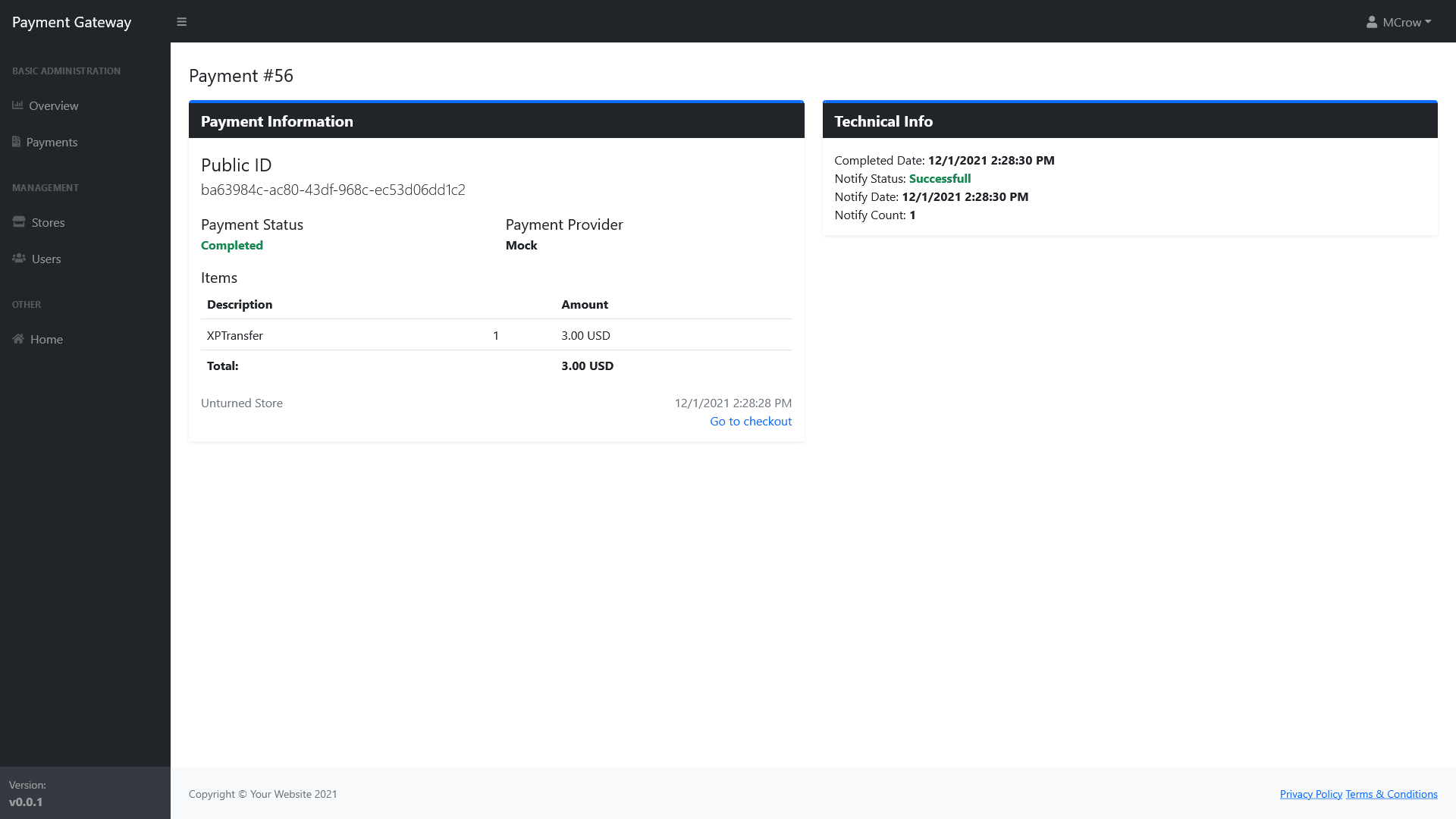Click the Technical Info panel header
Image resolution: width=1456 pixels, height=819 pixels.
(x=1130, y=121)
